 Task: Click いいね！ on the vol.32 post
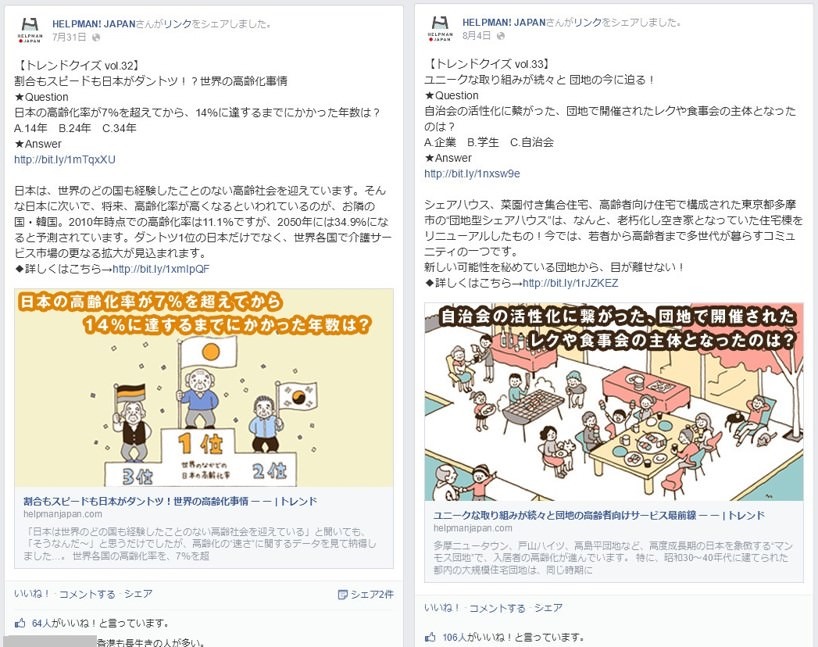tap(32, 594)
